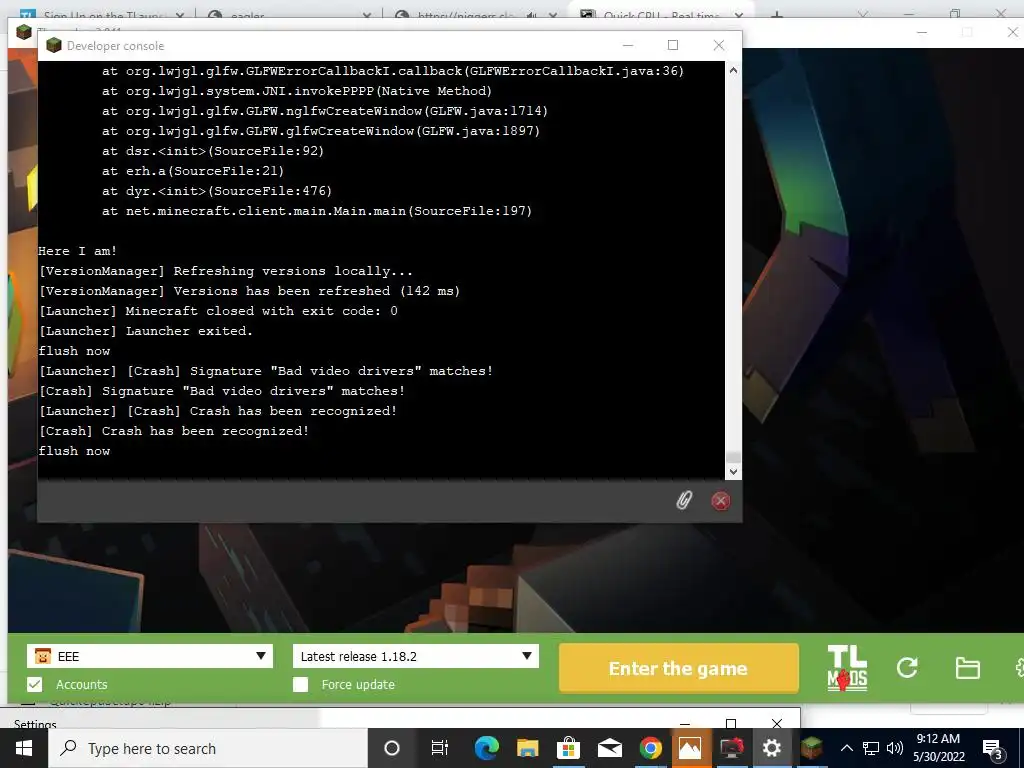Click the TLauncher window grass block icon

[24, 31]
